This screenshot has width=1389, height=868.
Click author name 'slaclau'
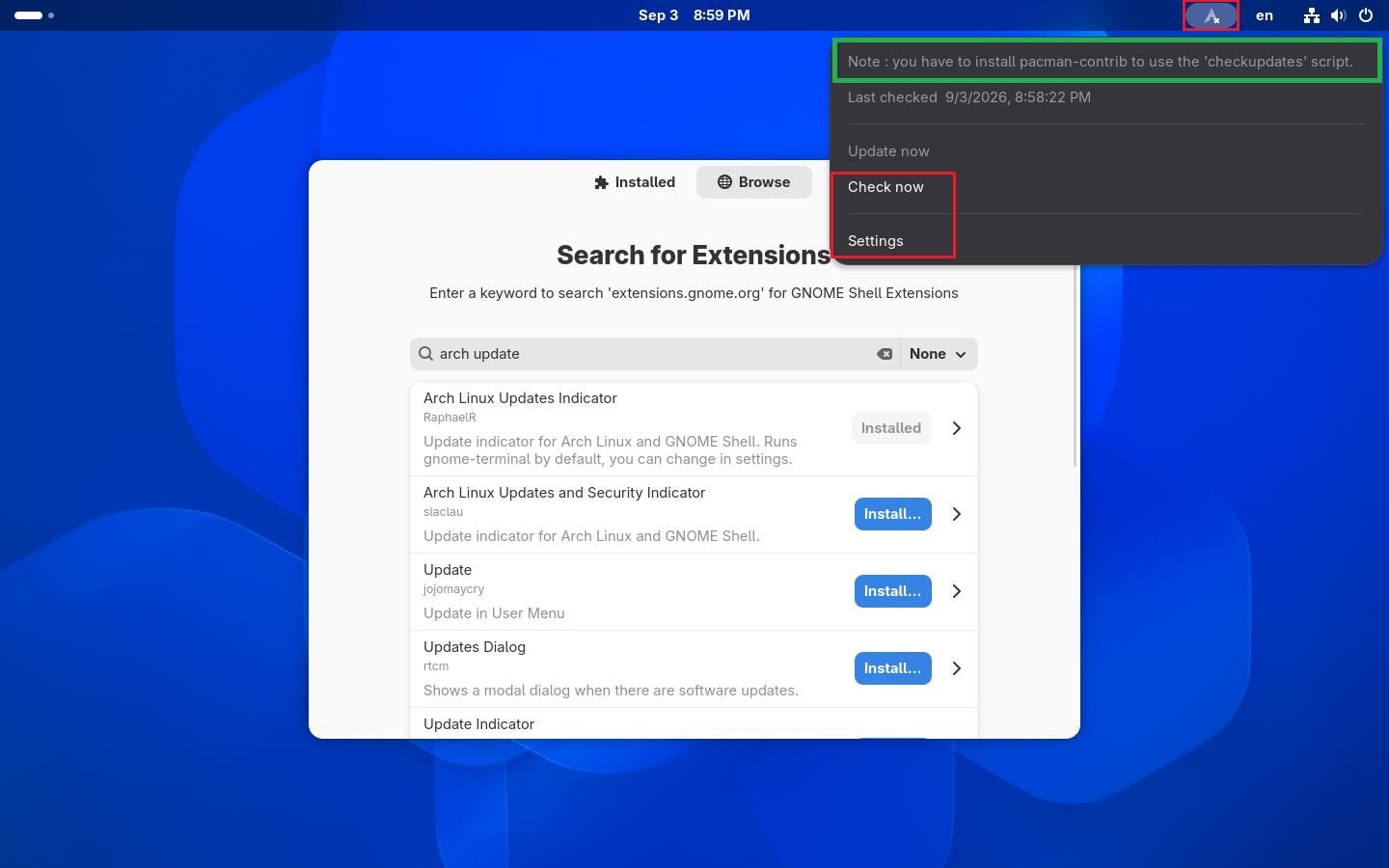[443, 512]
